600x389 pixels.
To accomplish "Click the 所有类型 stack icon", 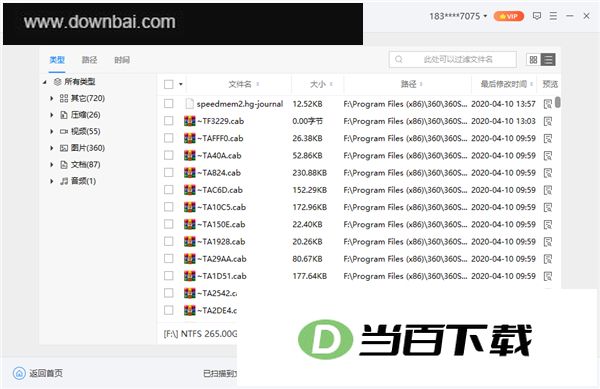I will point(57,81).
